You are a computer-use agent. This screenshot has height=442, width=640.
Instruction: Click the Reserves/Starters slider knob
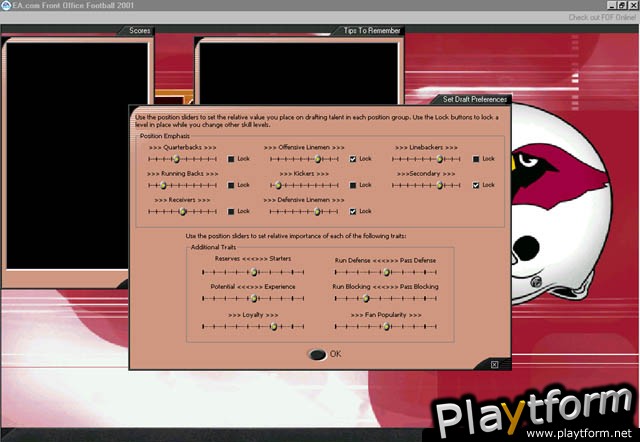coord(254,272)
